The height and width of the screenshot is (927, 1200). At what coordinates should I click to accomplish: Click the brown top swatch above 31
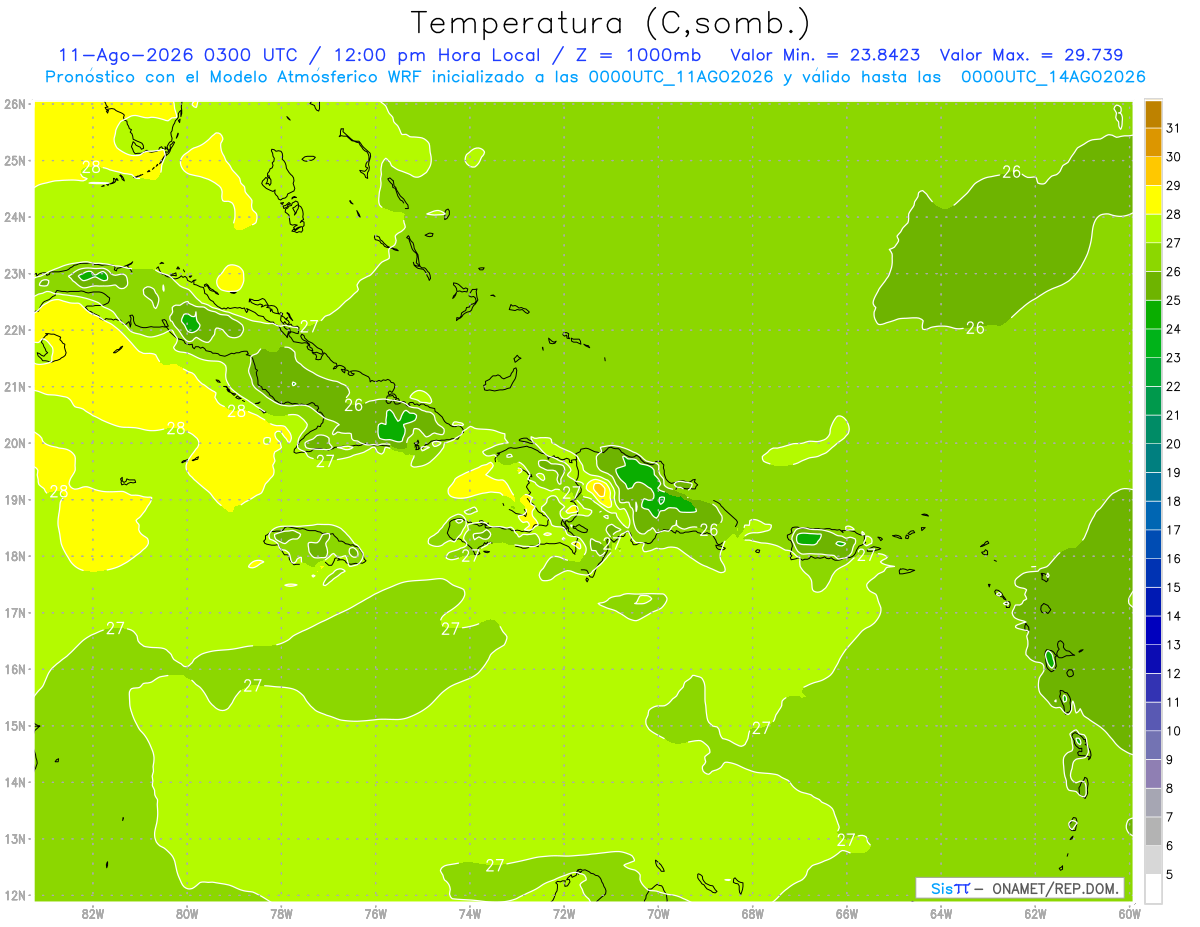click(x=1153, y=114)
